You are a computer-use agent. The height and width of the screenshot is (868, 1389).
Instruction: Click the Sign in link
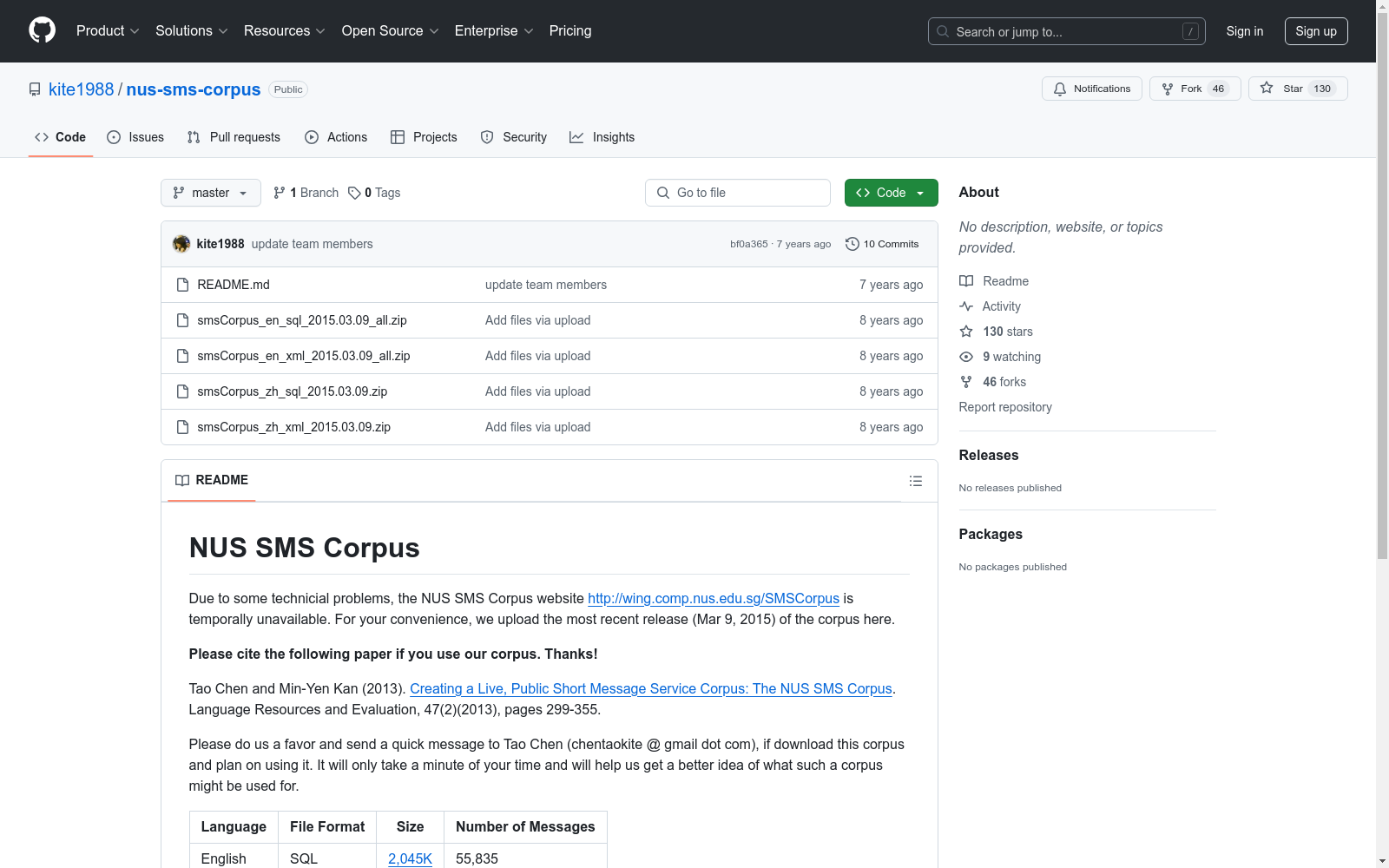[x=1245, y=31]
